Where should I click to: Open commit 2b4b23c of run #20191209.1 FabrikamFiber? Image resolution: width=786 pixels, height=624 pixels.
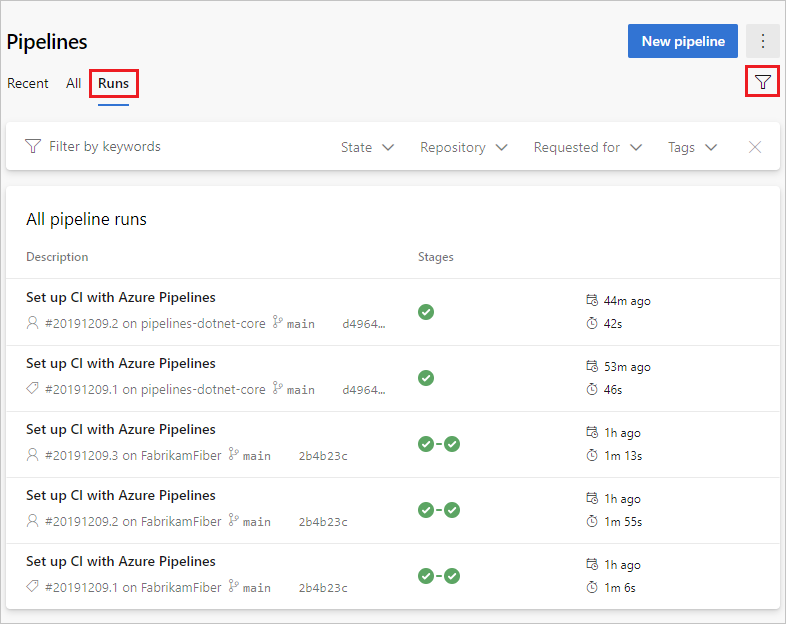[x=322, y=588]
